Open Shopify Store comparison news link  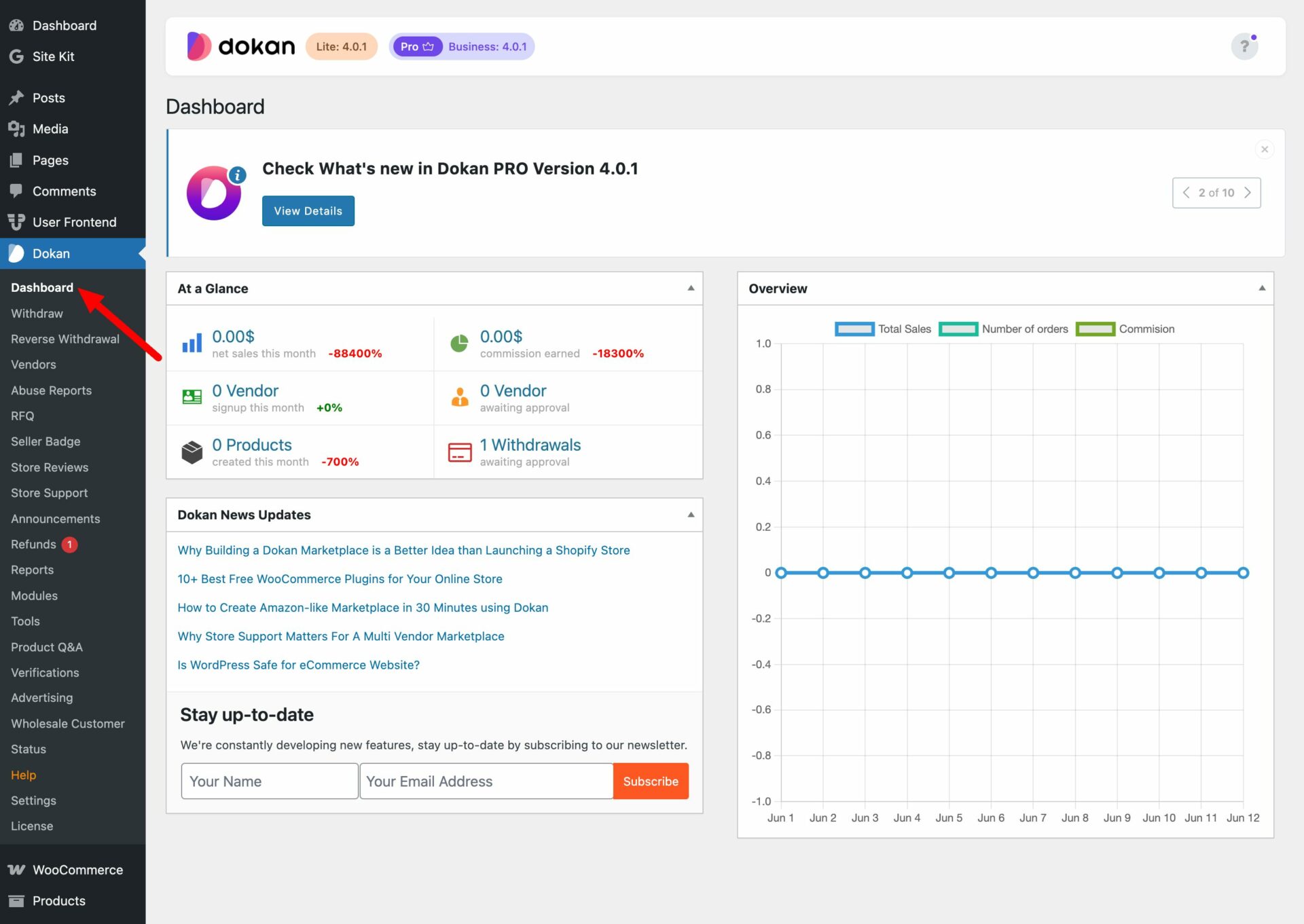403,550
